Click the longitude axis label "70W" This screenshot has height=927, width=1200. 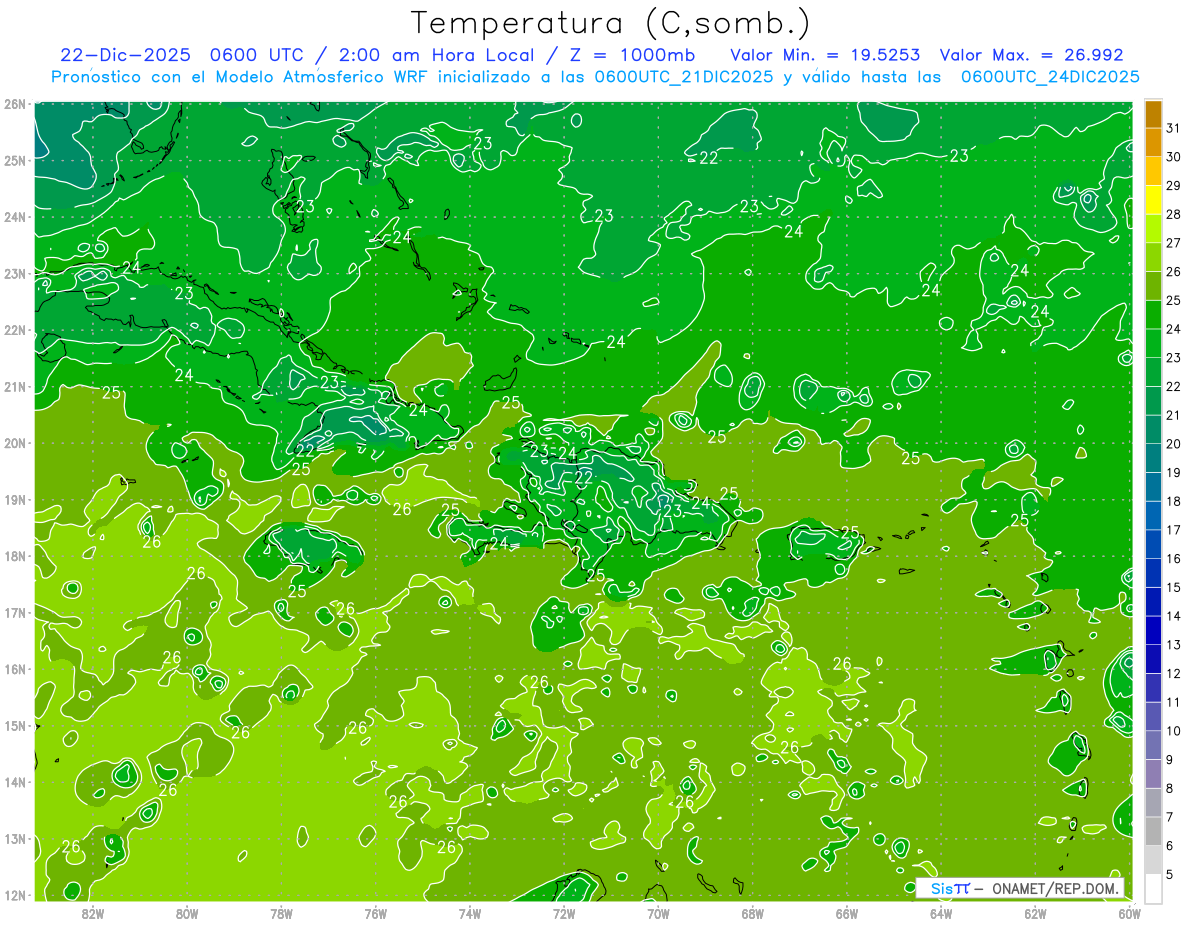coord(658,913)
